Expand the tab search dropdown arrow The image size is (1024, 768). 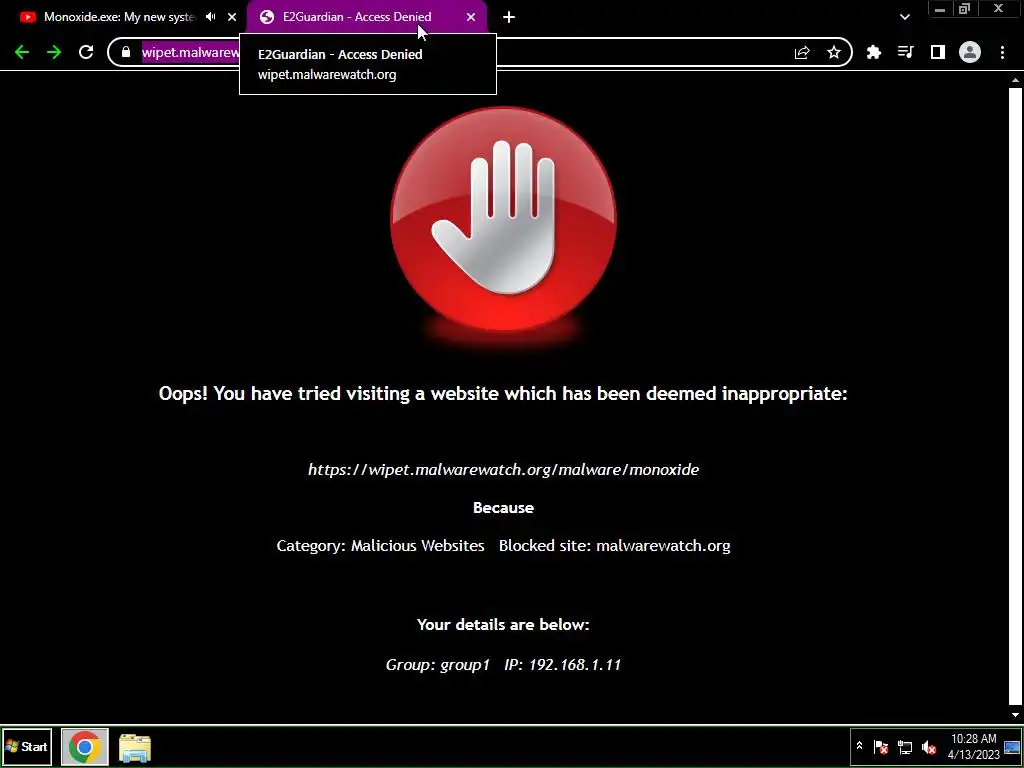tap(904, 17)
